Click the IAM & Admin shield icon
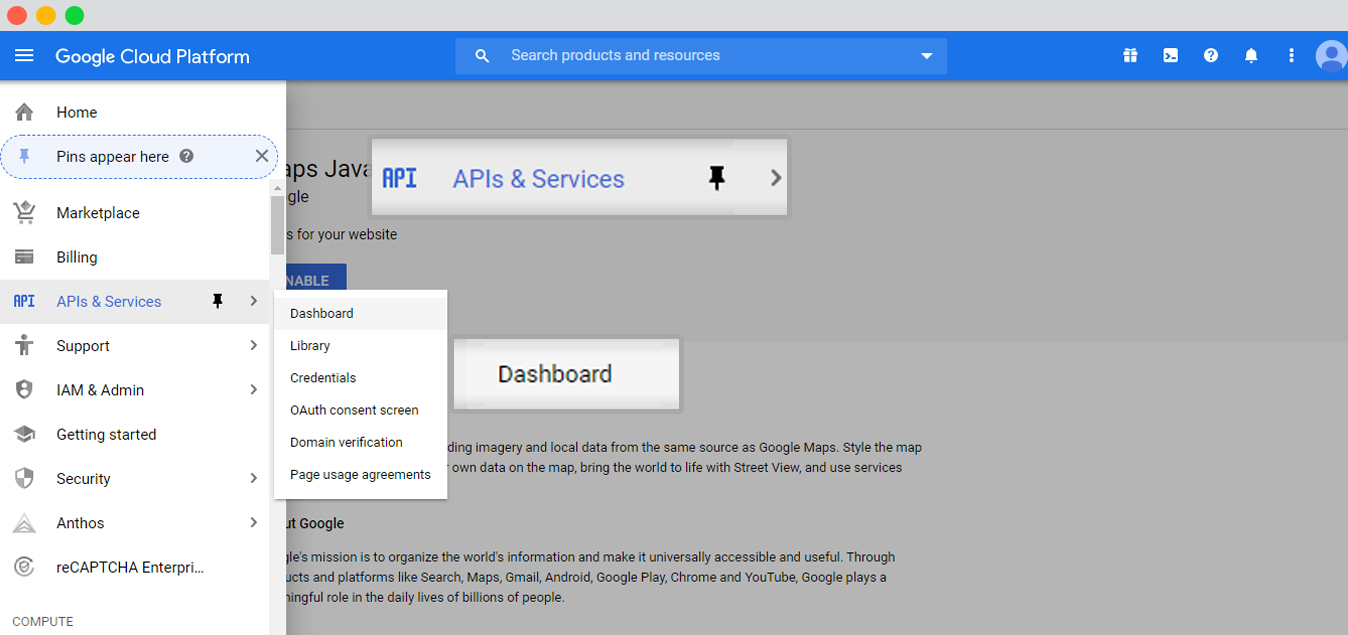This screenshot has height=635, width=1348. pyautogui.click(x=24, y=390)
